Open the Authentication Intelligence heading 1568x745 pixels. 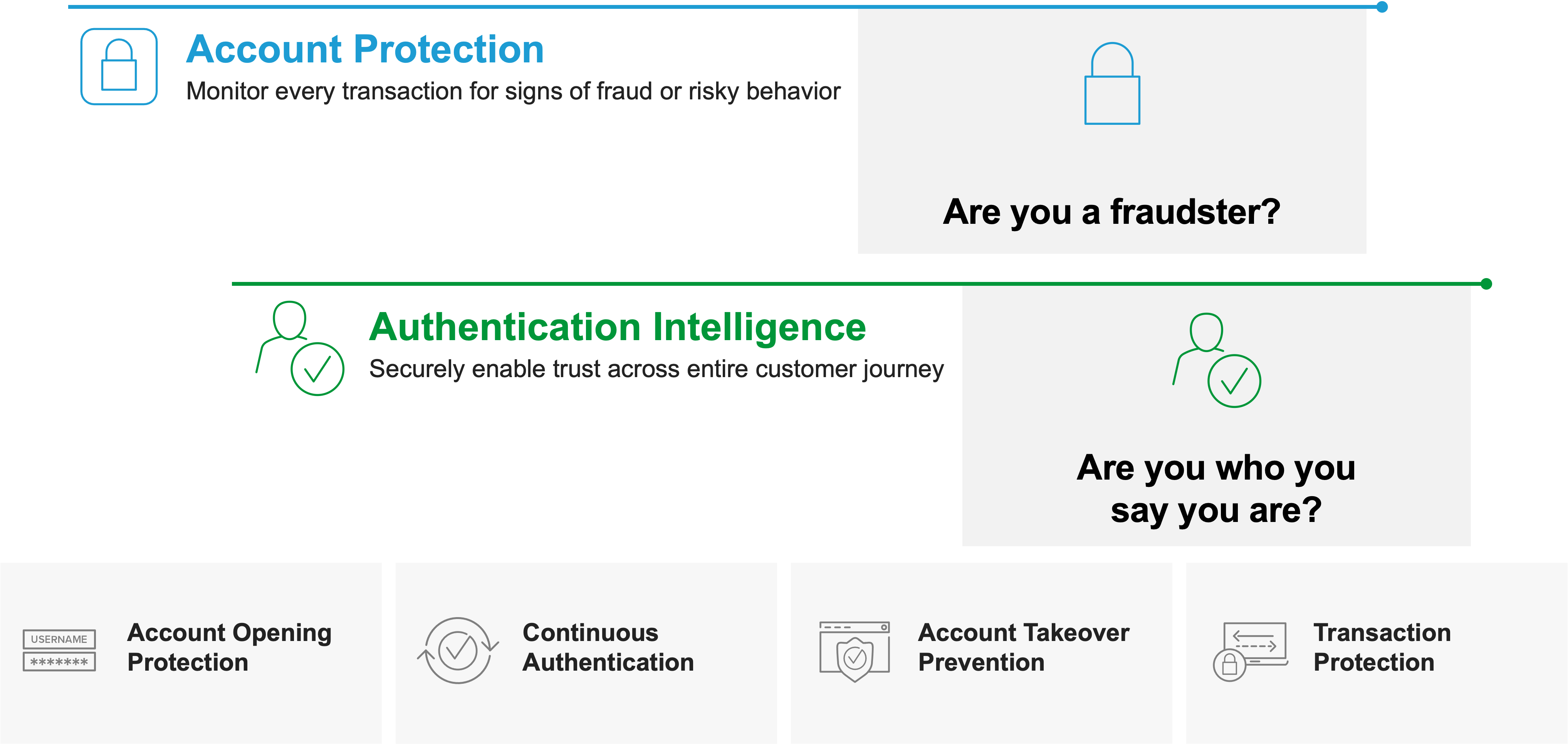coord(617,327)
